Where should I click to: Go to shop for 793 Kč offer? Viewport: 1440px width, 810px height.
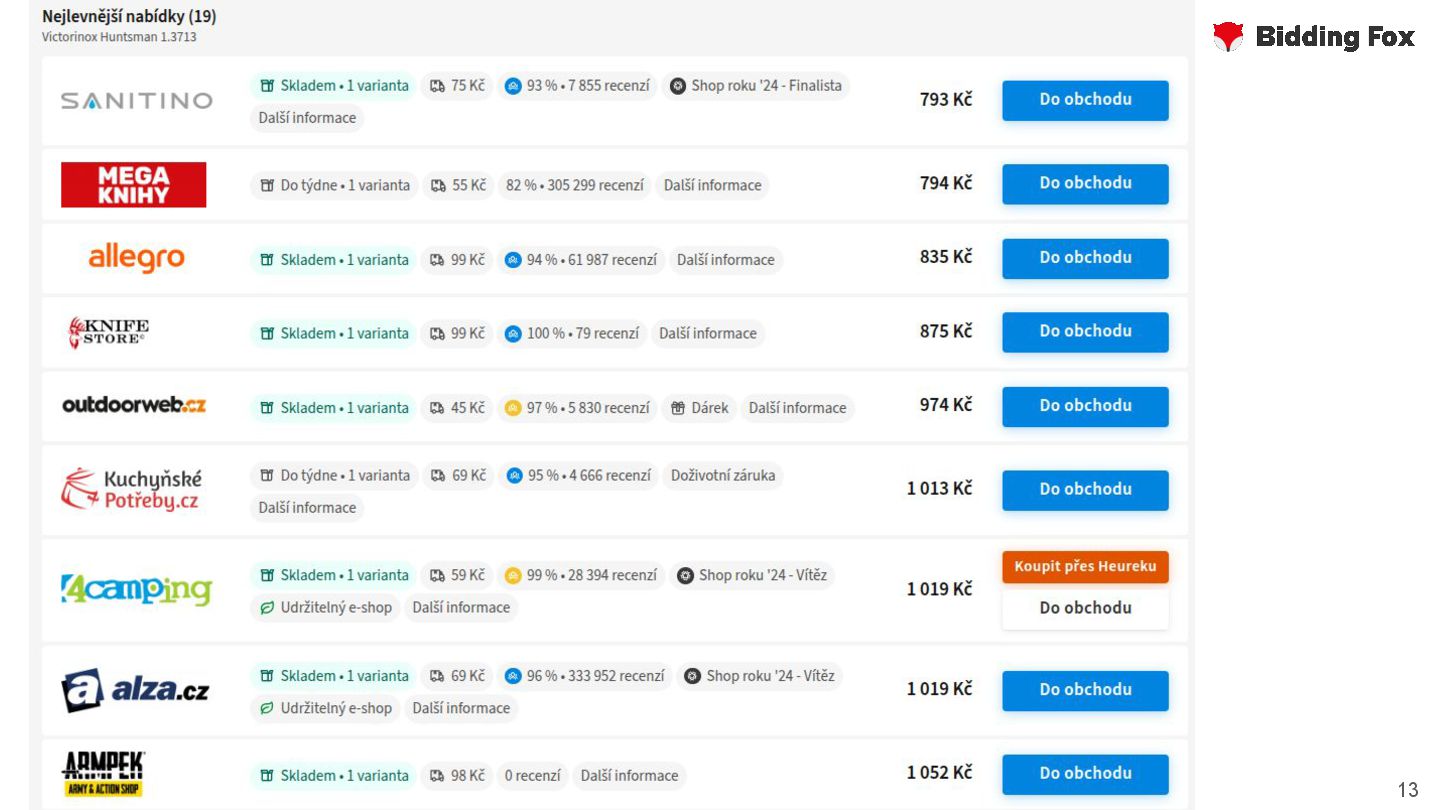(1085, 100)
